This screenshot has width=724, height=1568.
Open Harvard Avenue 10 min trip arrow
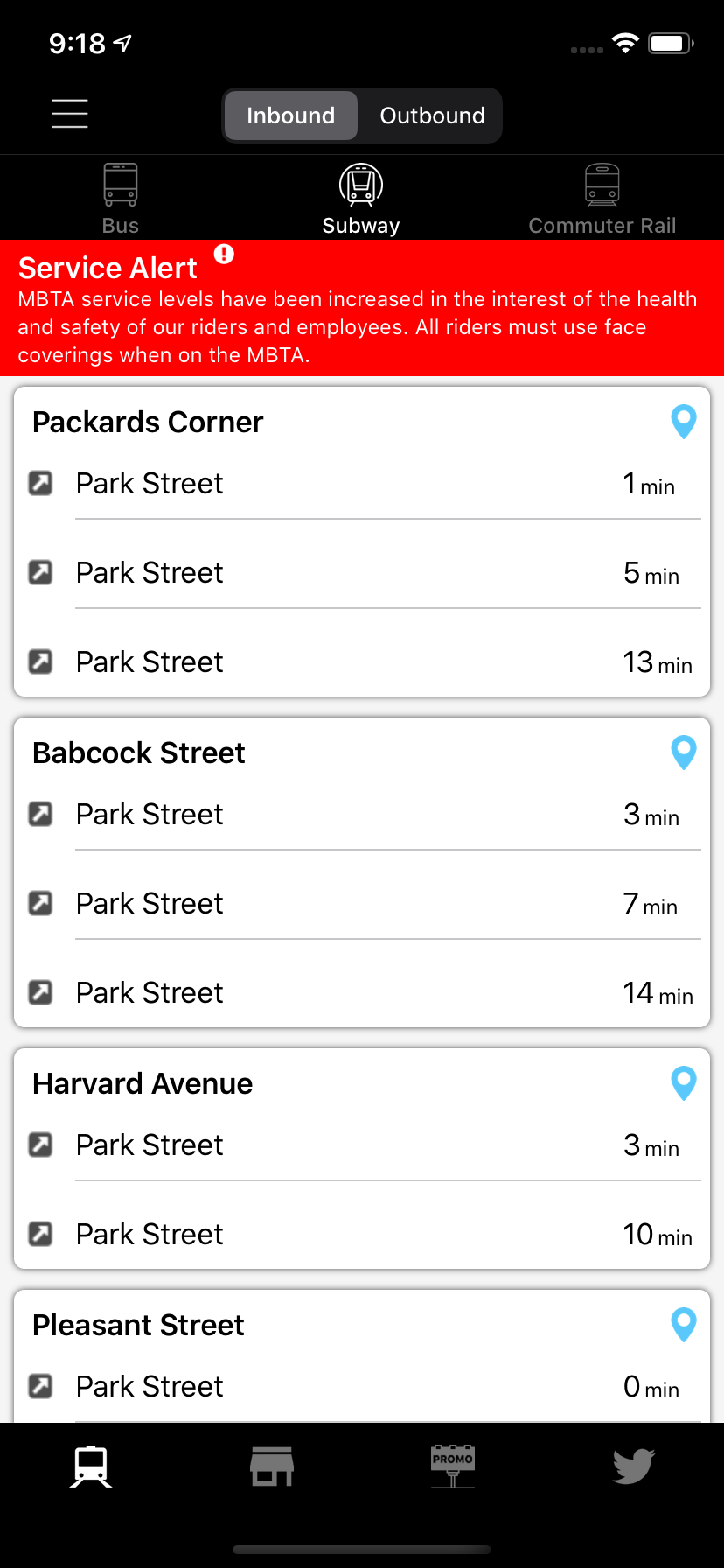point(41,1234)
